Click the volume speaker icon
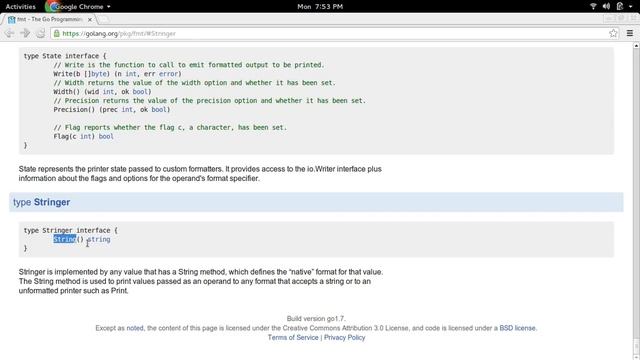Image resolution: width=640 pixels, height=360 pixels. click(x=606, y=7)
